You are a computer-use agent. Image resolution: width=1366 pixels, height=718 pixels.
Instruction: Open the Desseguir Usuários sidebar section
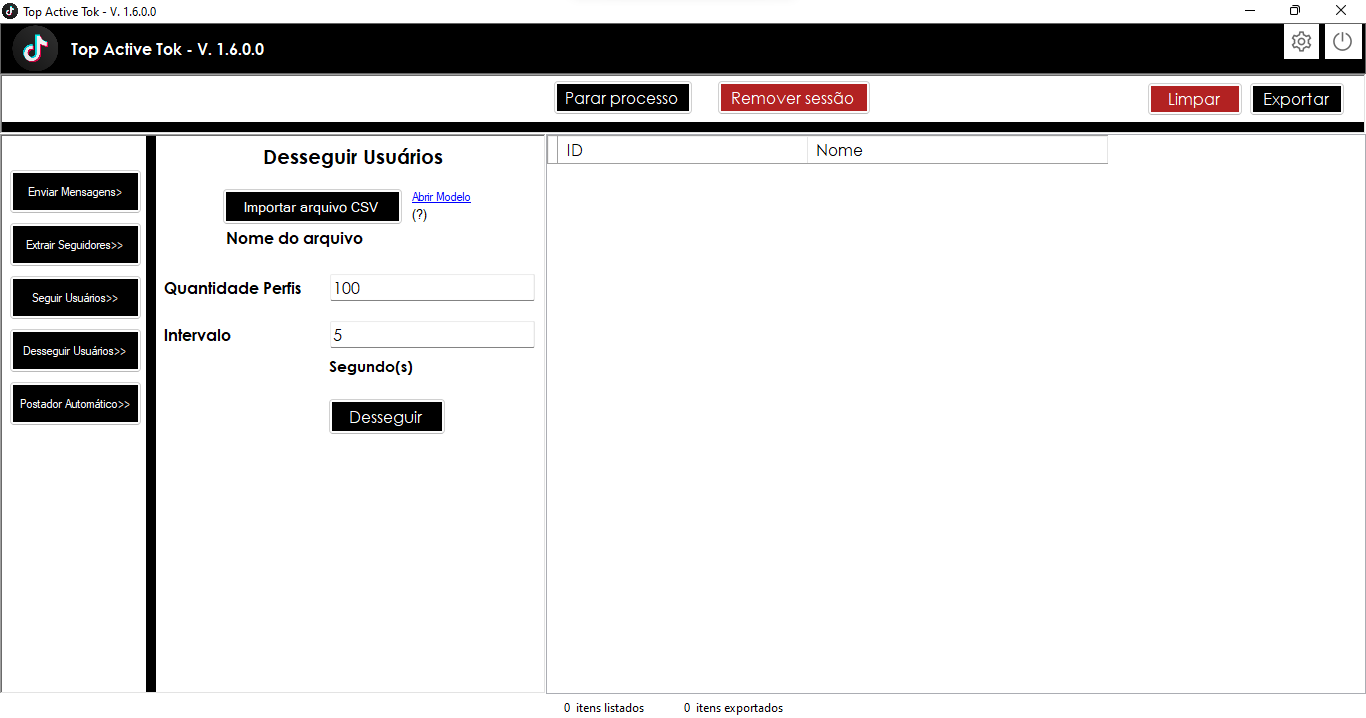pos(75,350)
